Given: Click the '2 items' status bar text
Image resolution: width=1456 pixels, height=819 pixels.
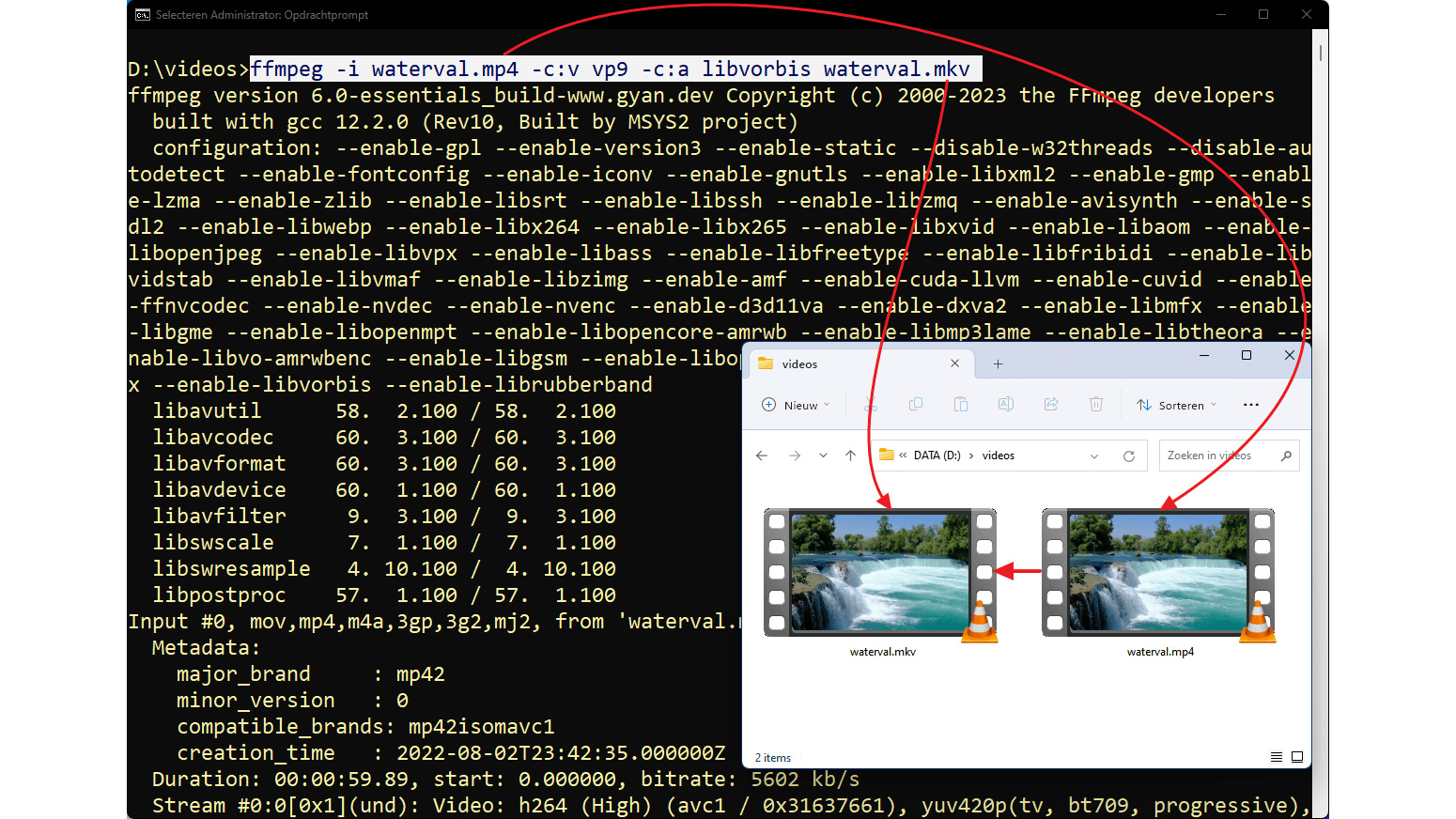Looking at the screenshot, I should point(773,758).
